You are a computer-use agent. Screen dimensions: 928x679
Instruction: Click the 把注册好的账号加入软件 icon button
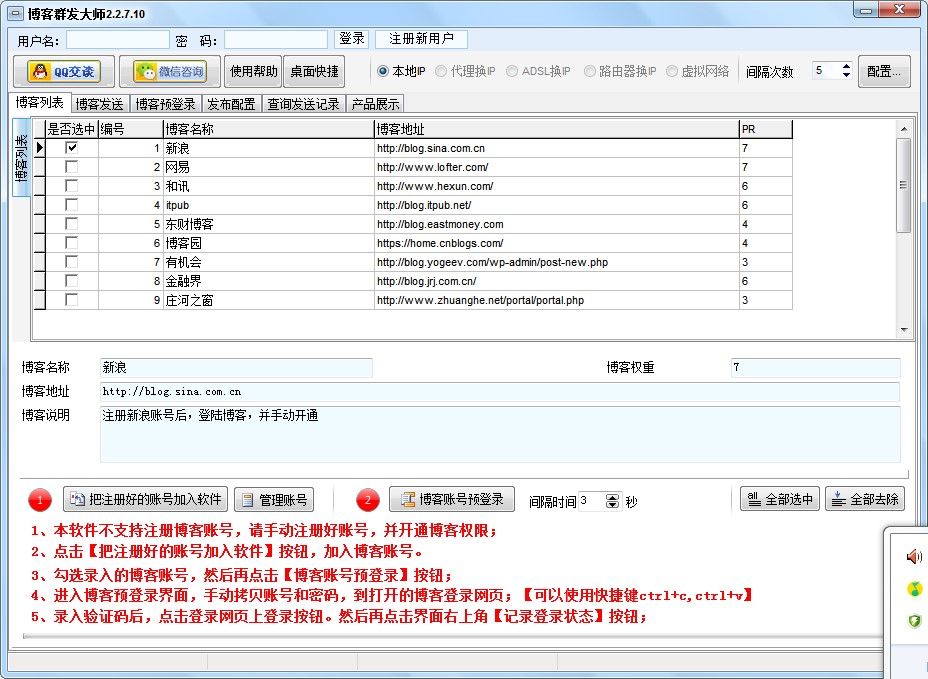point(145,499)
